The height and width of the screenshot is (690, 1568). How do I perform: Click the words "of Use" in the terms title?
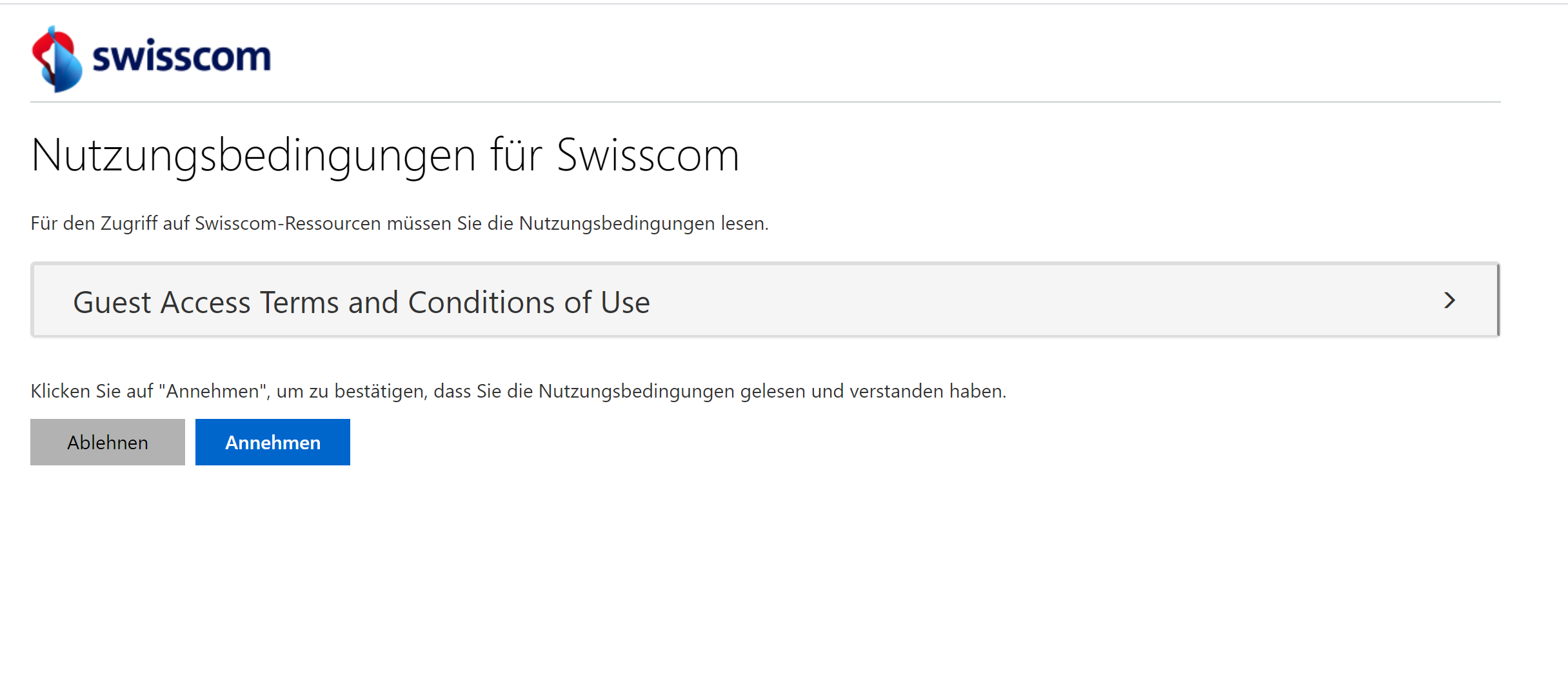[x=607, y=302]
